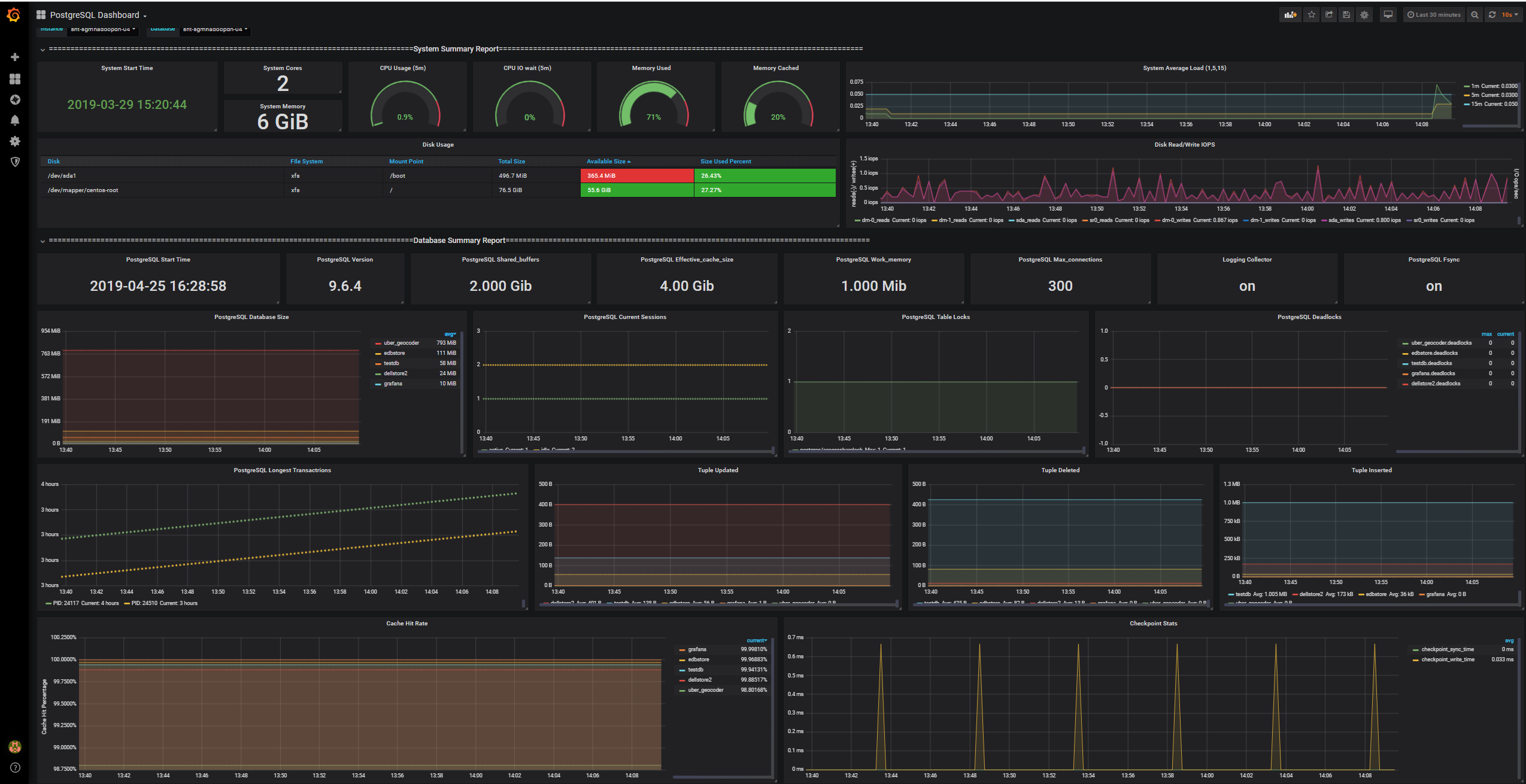
Task: Open the Configuration gear in sidebar
Action: [15, 141]
